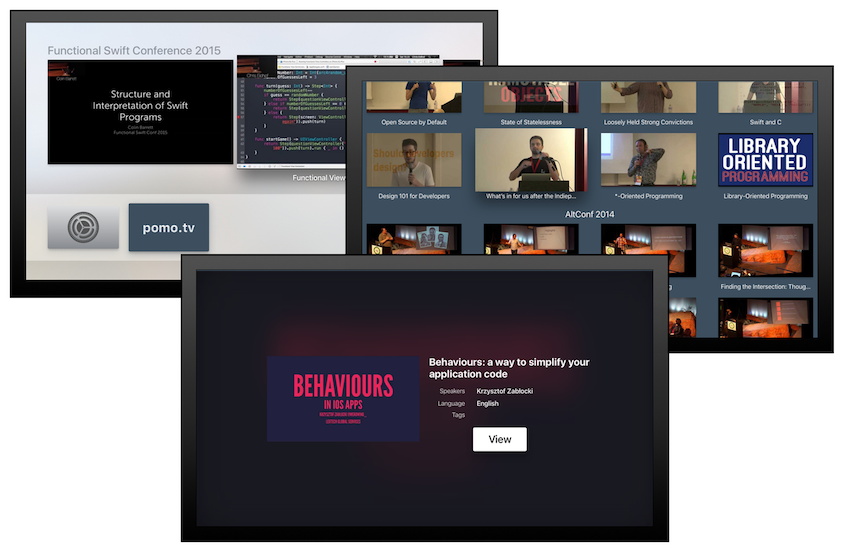Image resolution: width=850 pixels, height=556 pixels.
Task: Open the Behaviours in iOS Apps poster
Action: [x=343, y=399]
